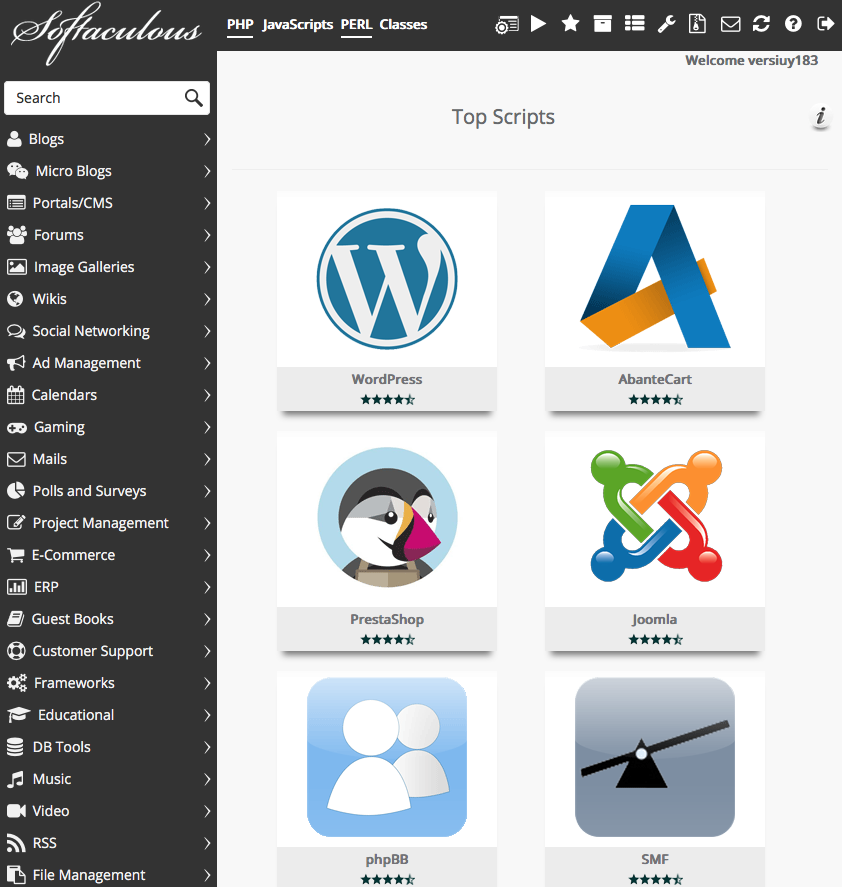Screen dimensions: 842x887
Task: Open the control panel icon in top toolbar
Action: pyautogui.click(x=507, y=25)
